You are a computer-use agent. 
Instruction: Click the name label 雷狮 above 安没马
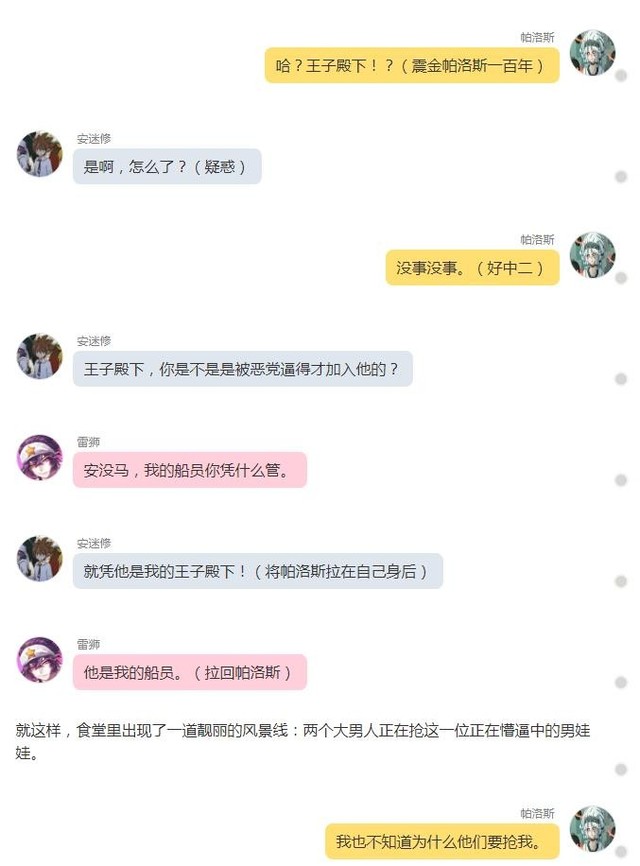tap(88, 442)
